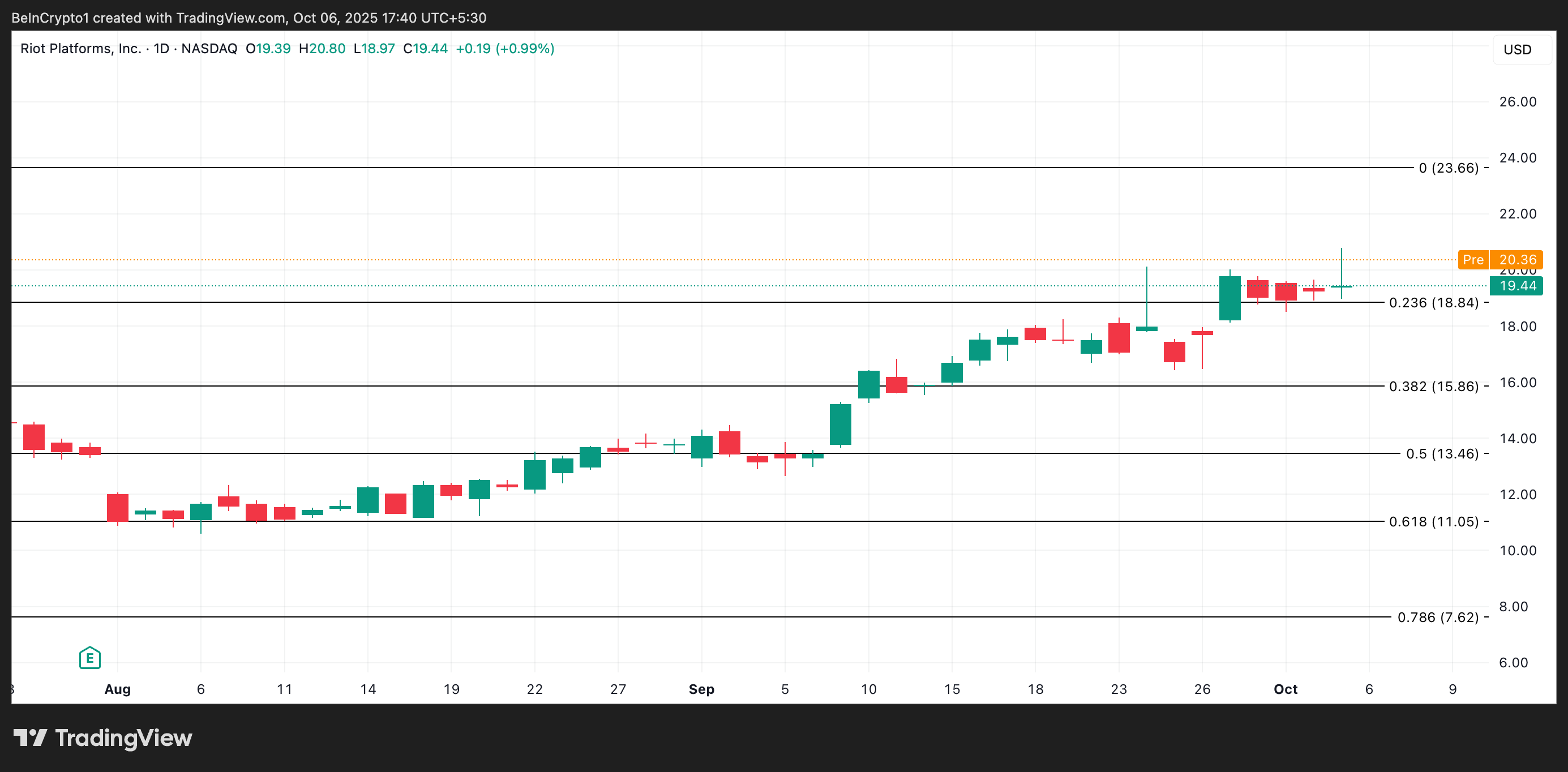
Task: Select the 0.382 (15.86) Fibonacci label
Action: [1433, 386]
